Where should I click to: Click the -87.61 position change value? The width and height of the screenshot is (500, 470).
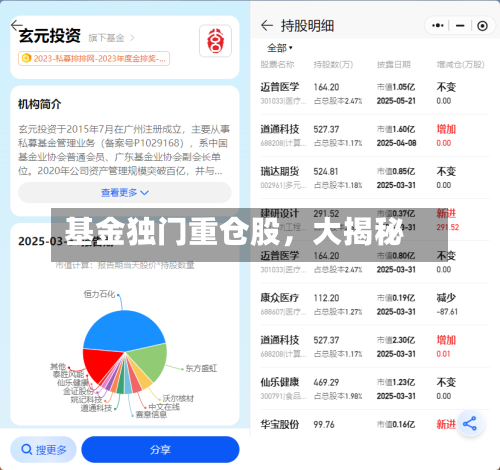pos(447,312)
